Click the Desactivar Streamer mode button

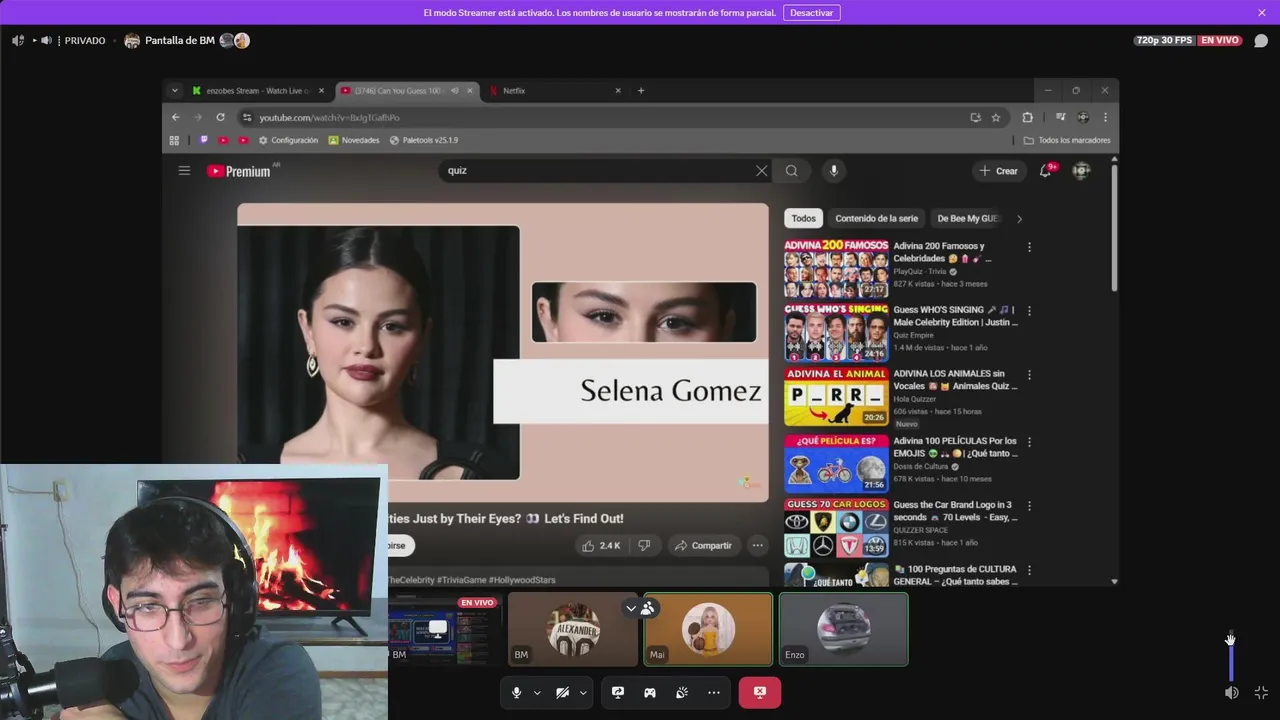coord(811,13)
